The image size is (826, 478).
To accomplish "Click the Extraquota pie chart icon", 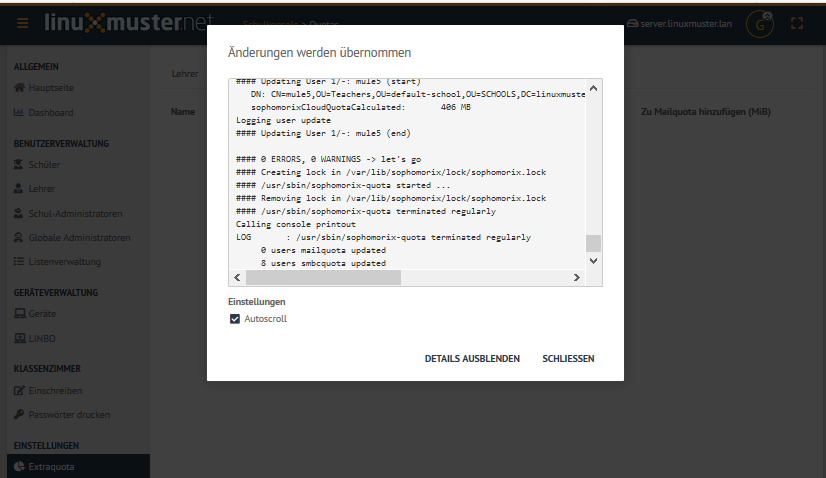I will coord(19,466).
